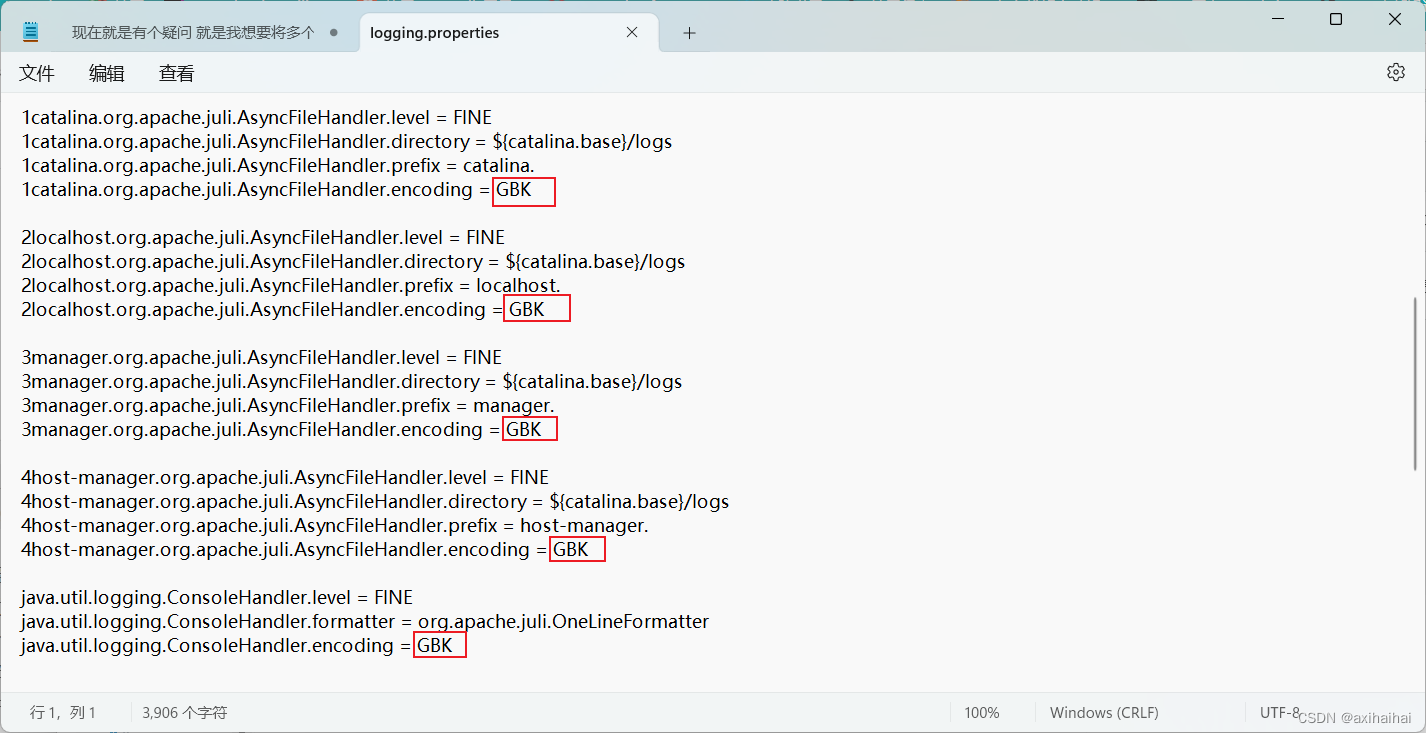Minimize the Notepad window

coord(1276,19)
